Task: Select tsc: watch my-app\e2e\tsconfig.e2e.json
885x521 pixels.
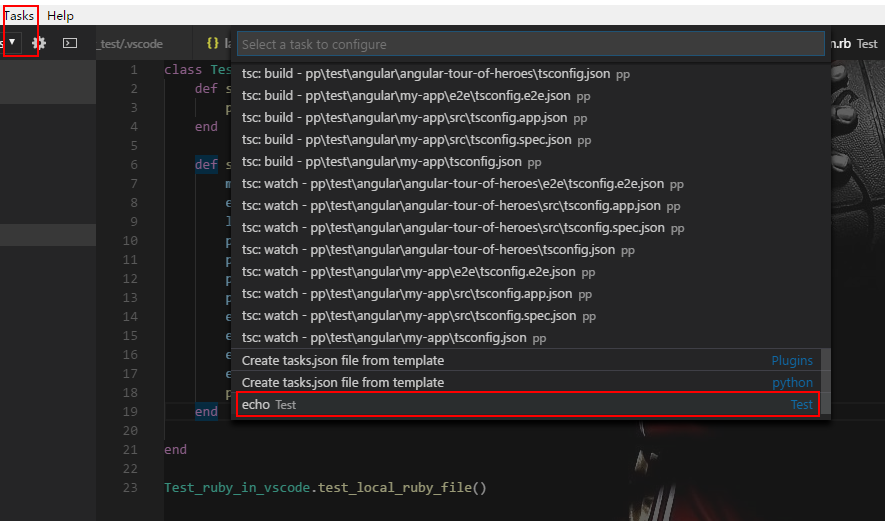Action: click(531, 272)
